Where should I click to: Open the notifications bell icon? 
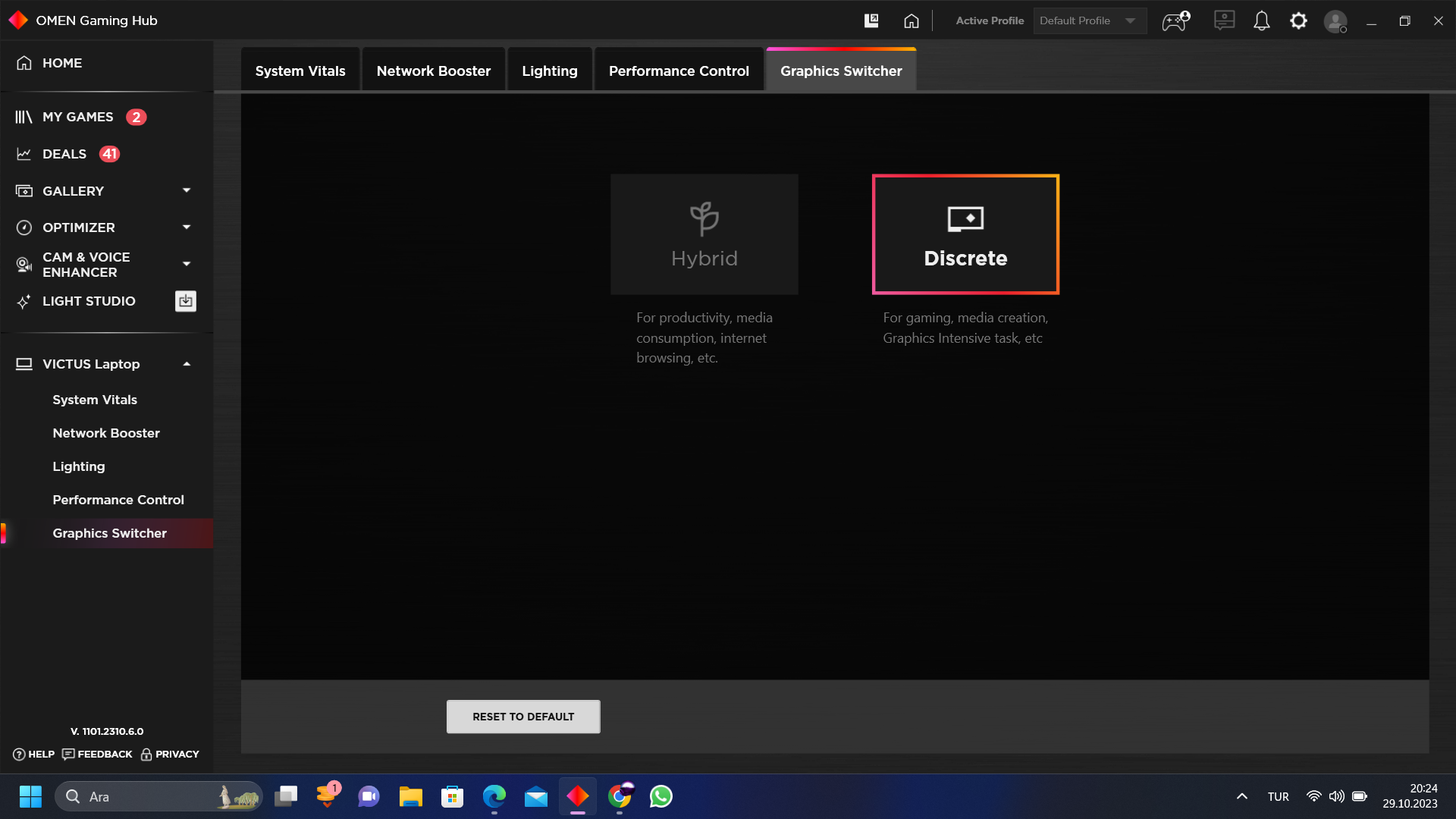[1261, 20]
